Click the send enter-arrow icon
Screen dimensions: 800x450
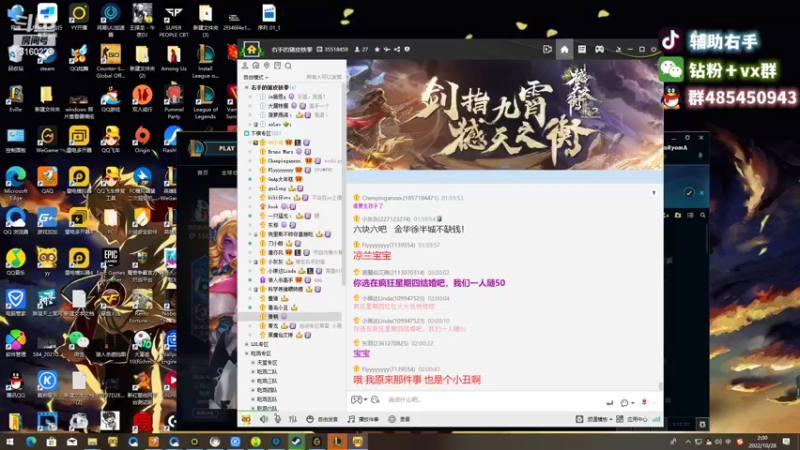pos(609,403)
